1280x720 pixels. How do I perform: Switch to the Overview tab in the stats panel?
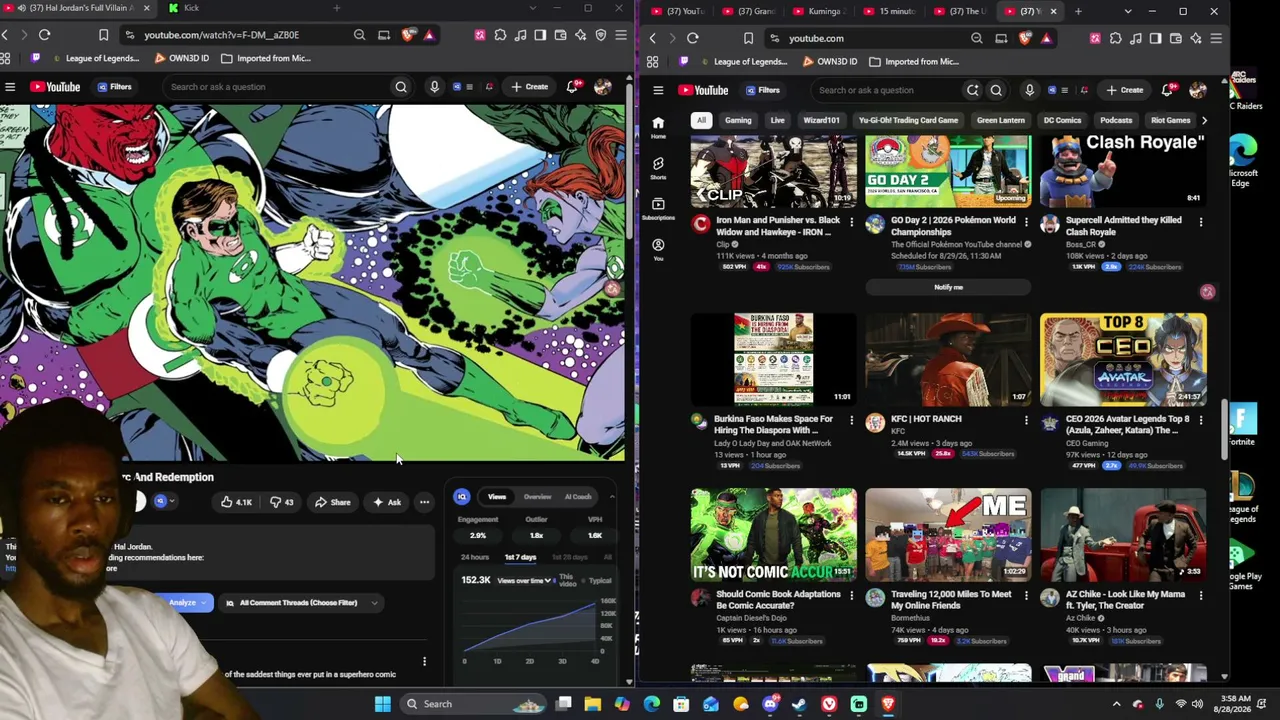click(x=537, y=497)
